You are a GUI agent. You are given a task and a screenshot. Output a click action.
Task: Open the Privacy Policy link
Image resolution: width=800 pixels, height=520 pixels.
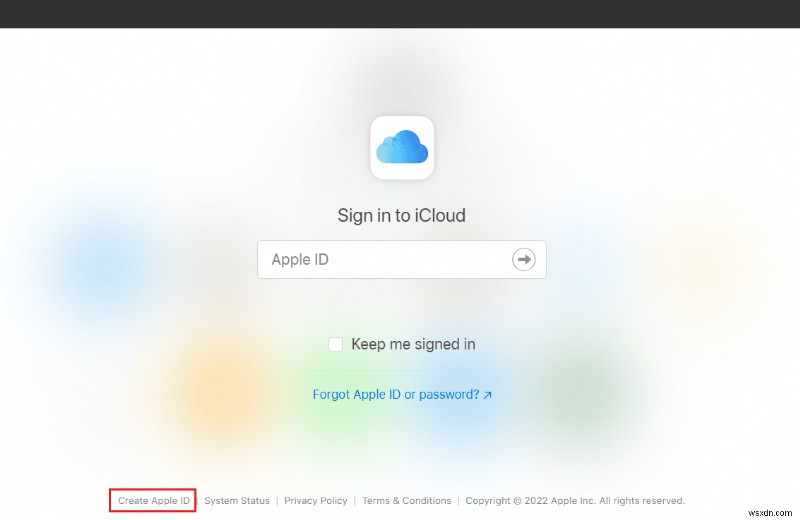tap(316, 501)
